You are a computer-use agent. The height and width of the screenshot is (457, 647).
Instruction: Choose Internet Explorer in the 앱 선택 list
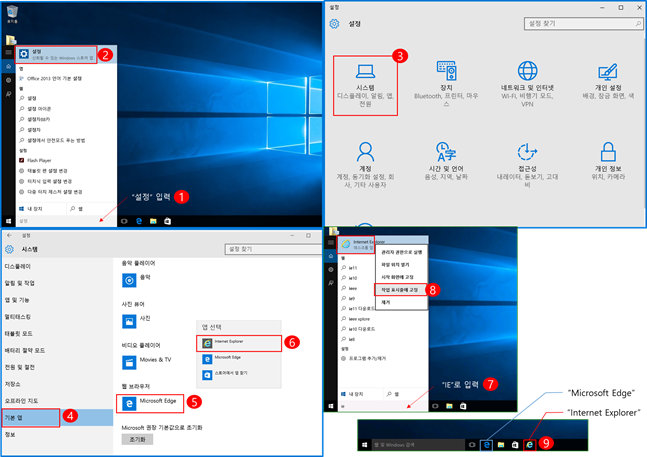pos(239,343)
